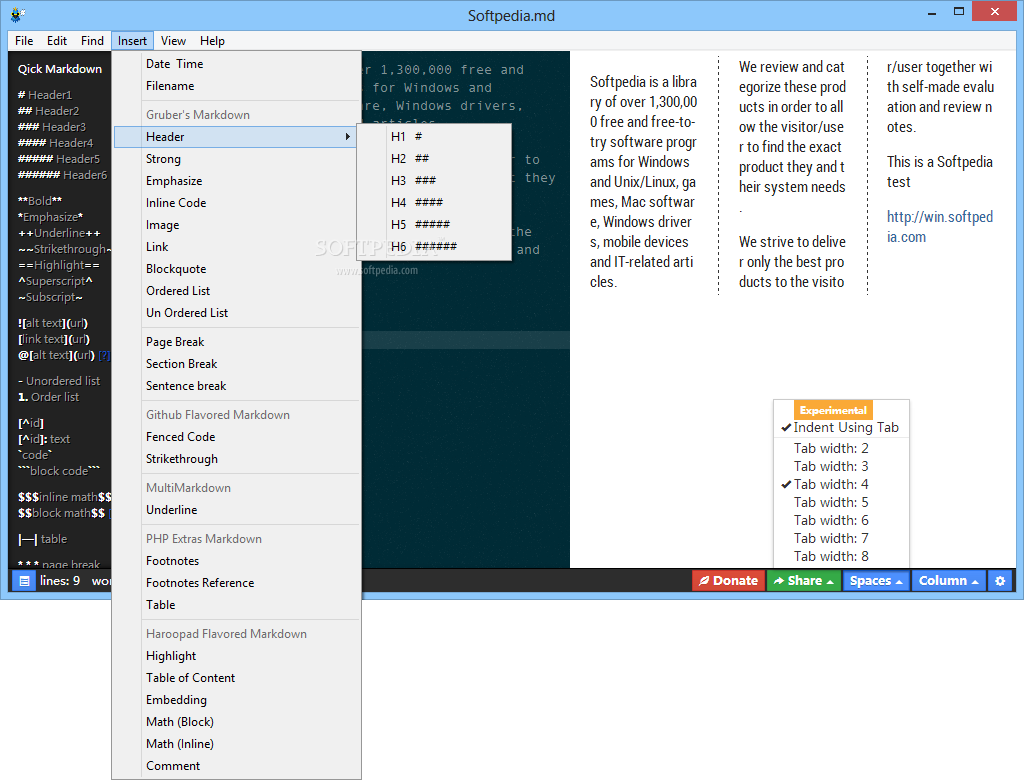Viewport: 1024px width, 780px height.
Task: Insert Math (Block)
Action: point(236,722)
